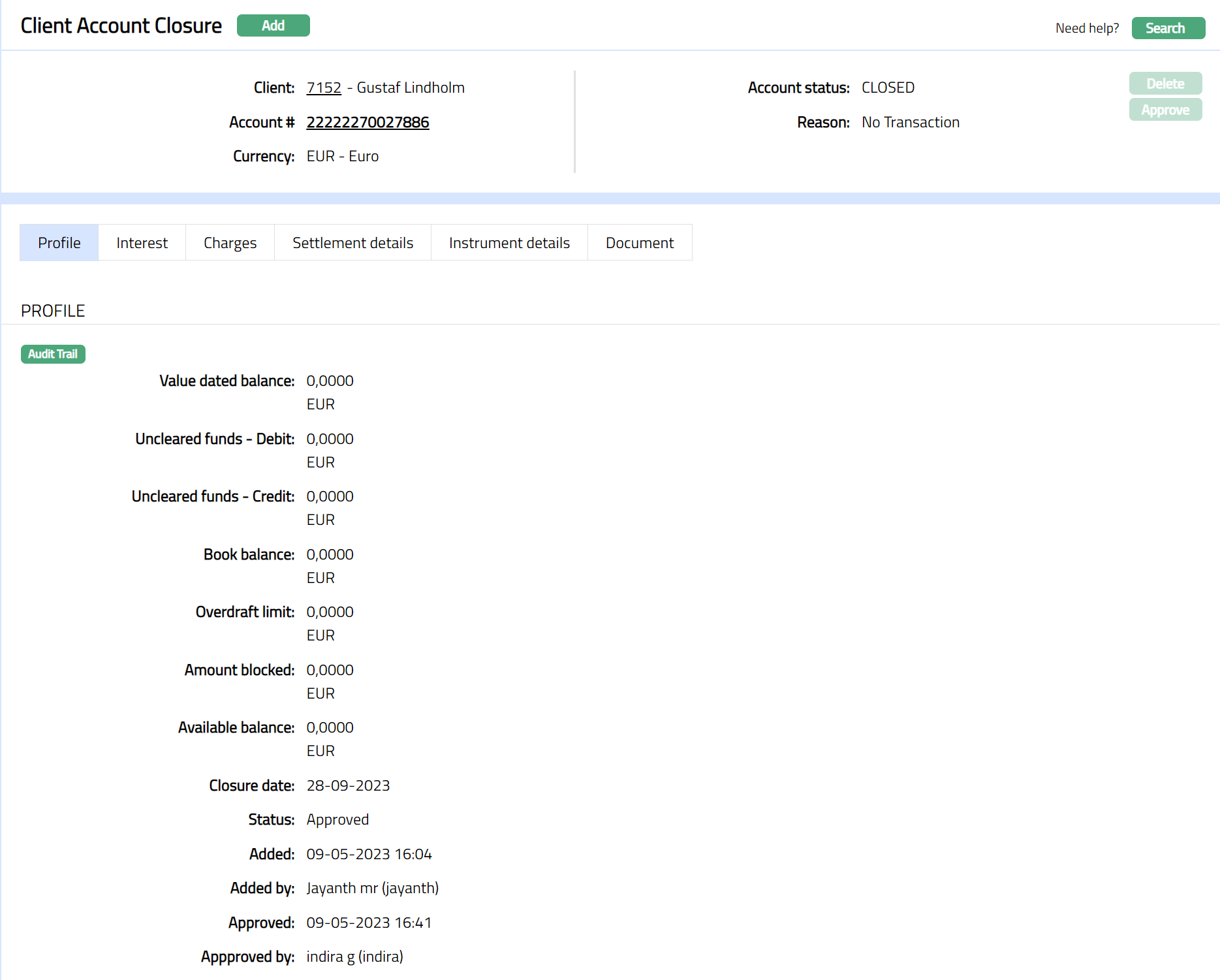The image size is (1220, 980).
Task: Click the No Transaction reason text
Action: pos(911,122)
